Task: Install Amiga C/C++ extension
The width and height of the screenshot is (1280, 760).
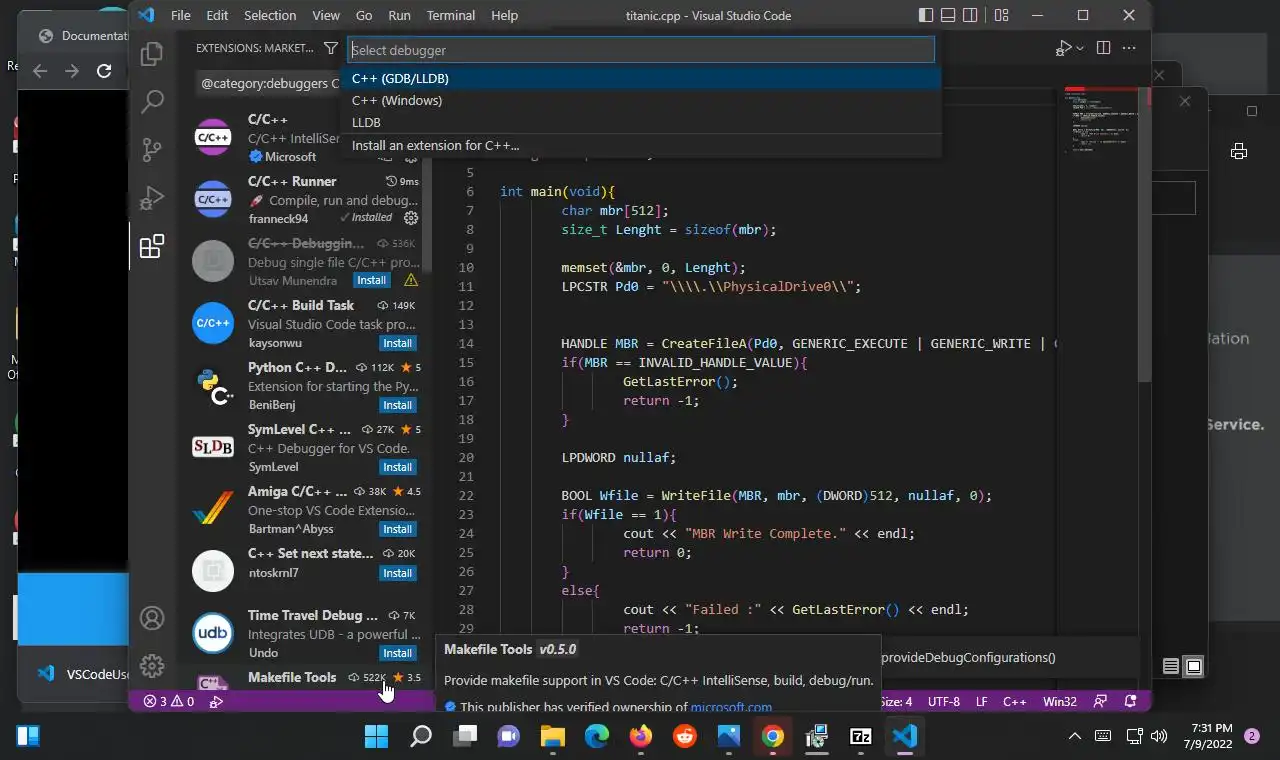Action: pyautogui.click(x=398, y=529)
